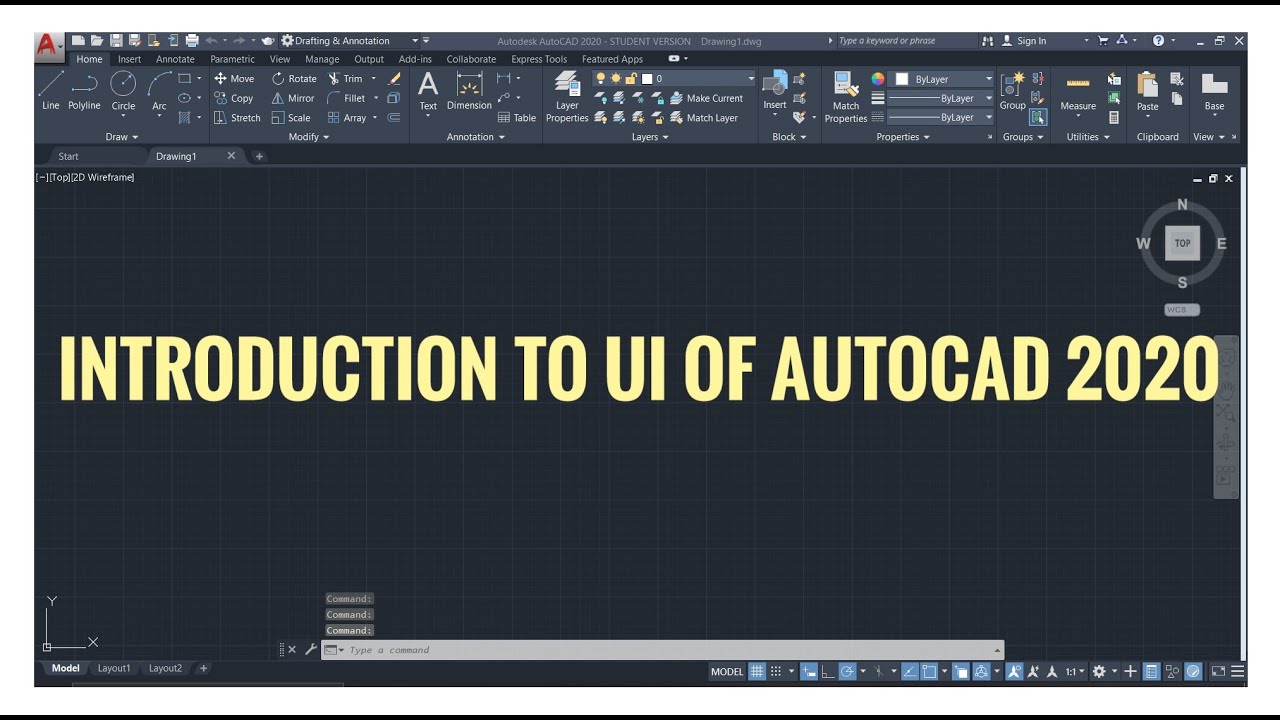Click MODEL space button in status bar
The height and width of the screenshot is (720, 1280).
click(x=727, y=672)
